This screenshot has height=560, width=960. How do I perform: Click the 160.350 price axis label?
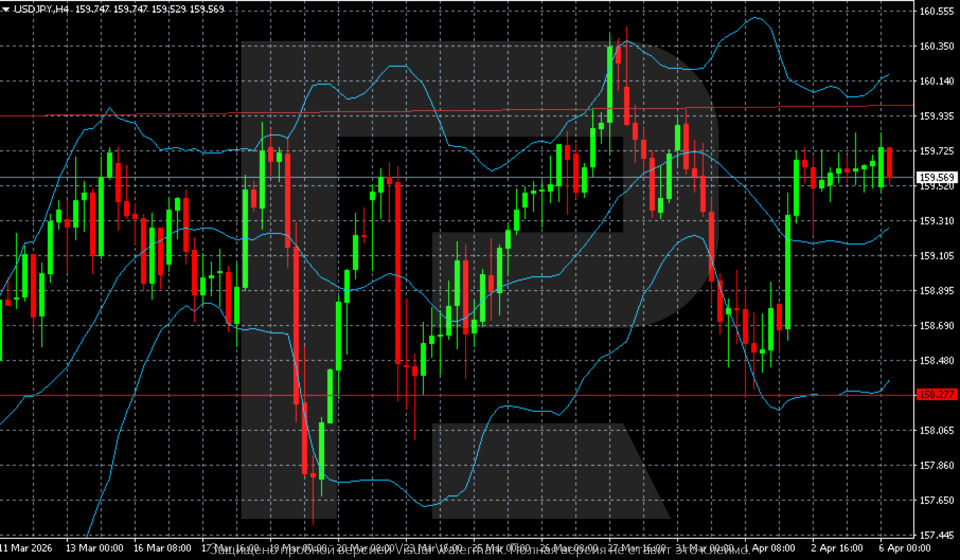point(935,46)
